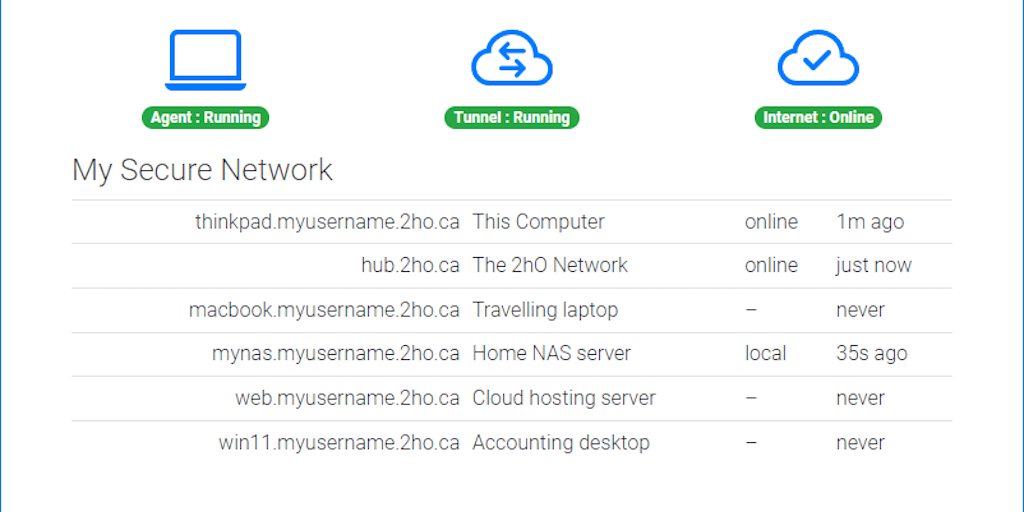Select mynas.myusername.2ho.ca host entry
The image size is (1024, 512).
coord(335,354)
